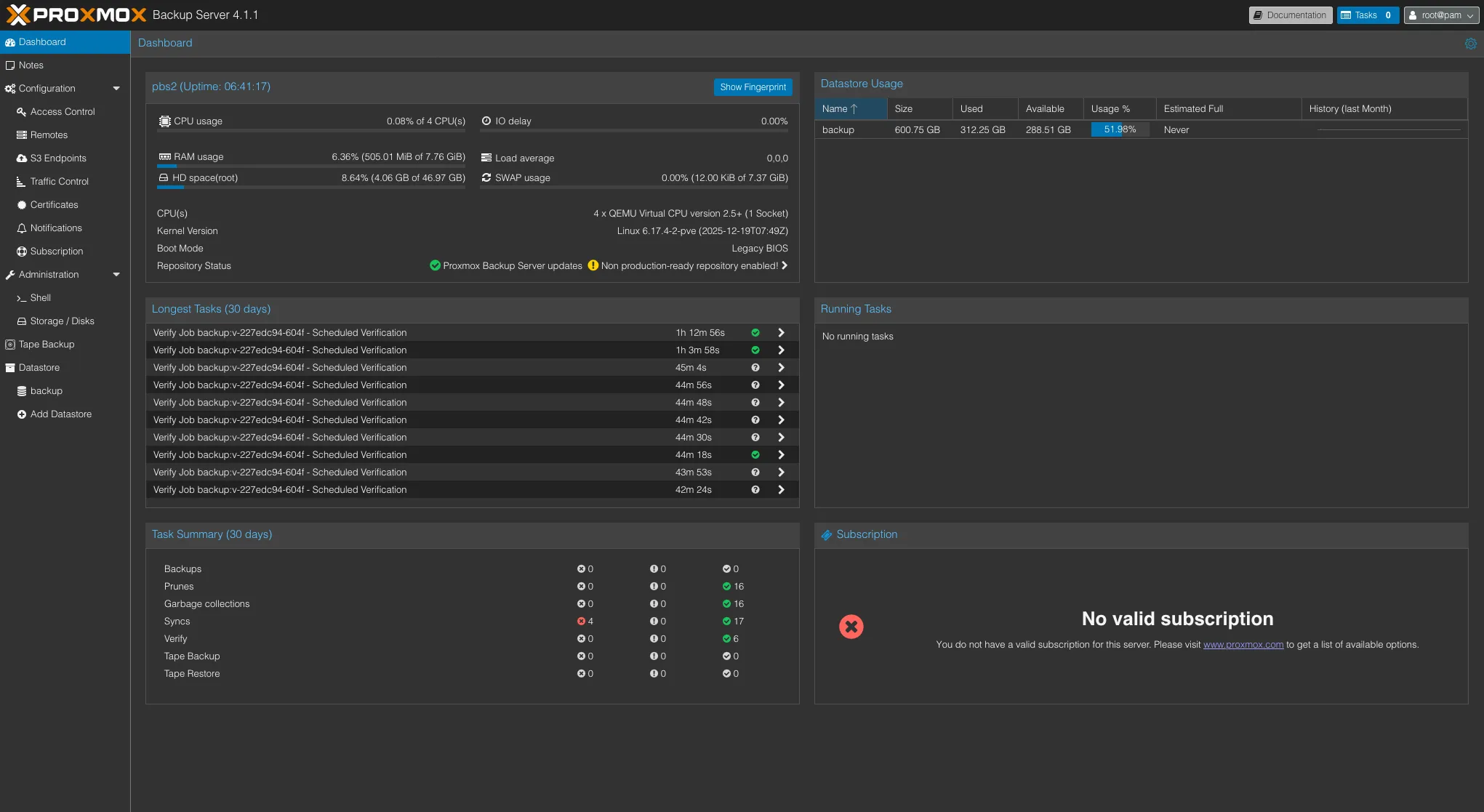Follow the www.proxmox.com subscription link
Viewport: 1484px width, 812px height.
pos(1243,645)
